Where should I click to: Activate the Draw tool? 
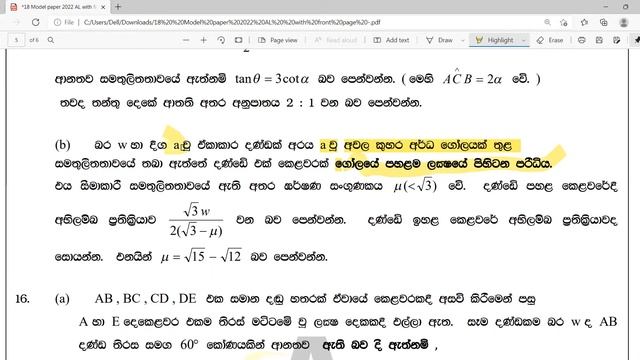click(x=440, y=40)
